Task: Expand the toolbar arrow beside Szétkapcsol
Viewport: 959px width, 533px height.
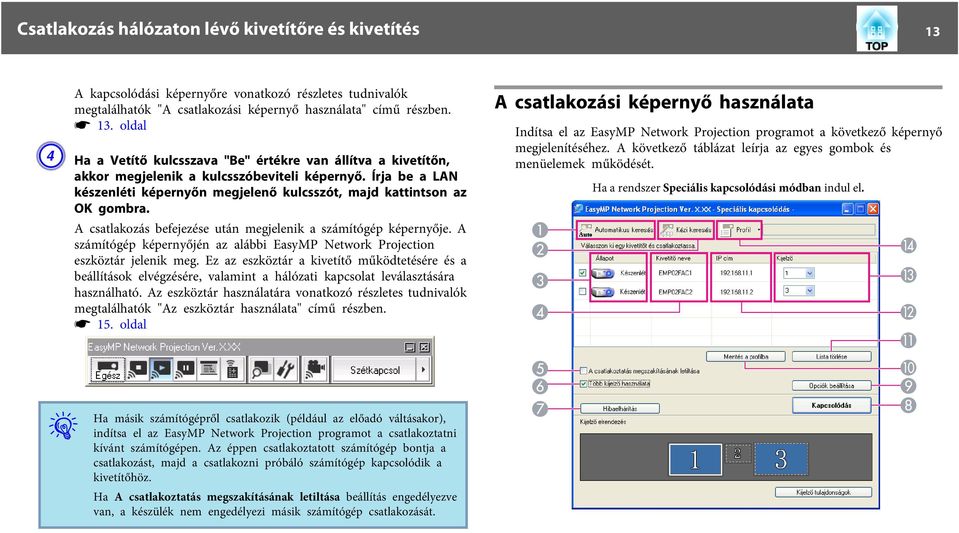Action: (x=423, y=370)
